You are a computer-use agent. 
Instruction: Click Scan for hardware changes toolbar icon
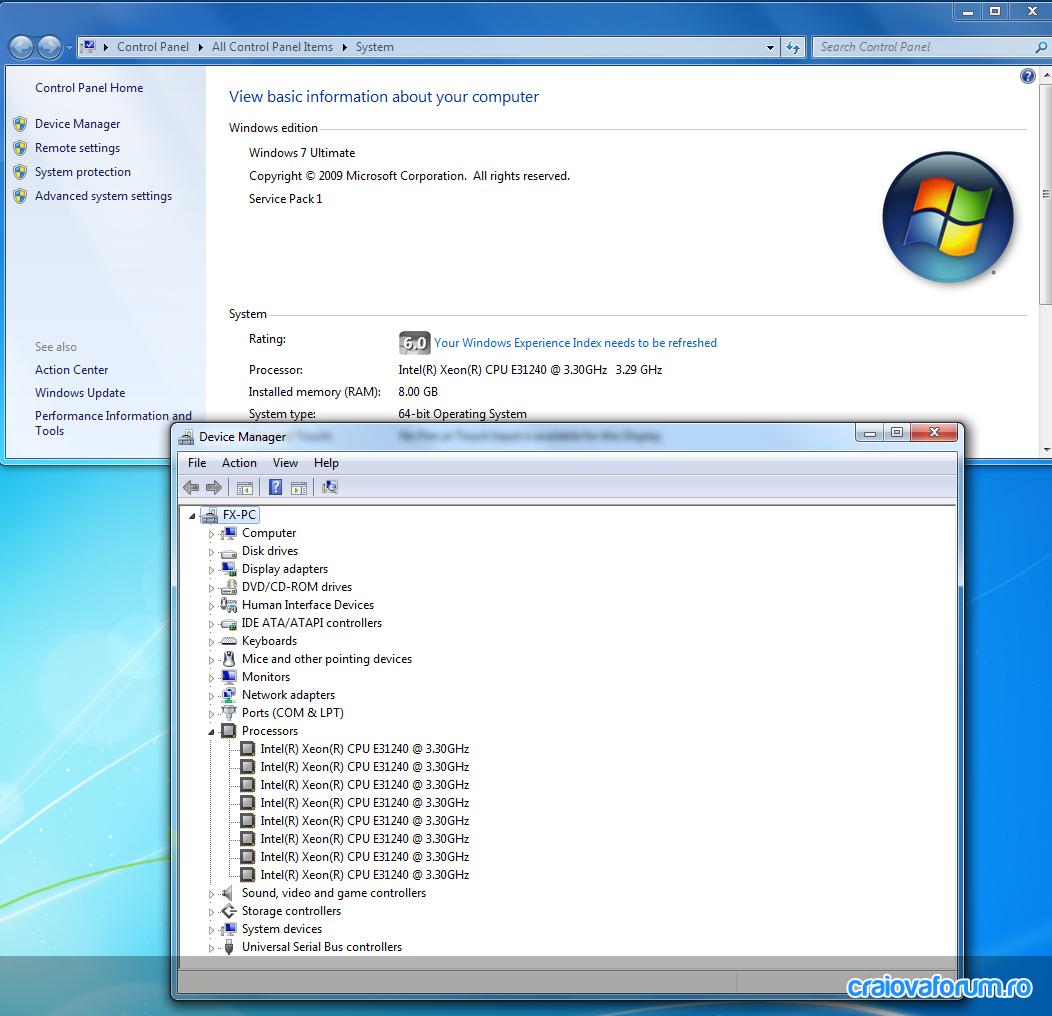[x=329, y=487]
